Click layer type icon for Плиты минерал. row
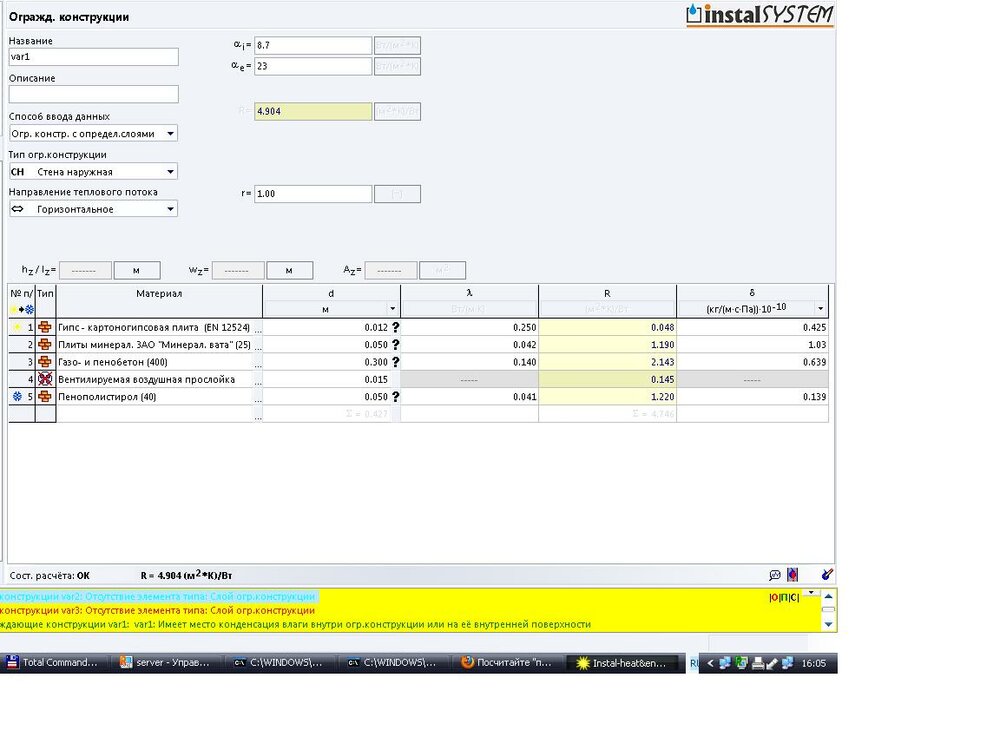1000x750 pixels. (x=45, y=344)
